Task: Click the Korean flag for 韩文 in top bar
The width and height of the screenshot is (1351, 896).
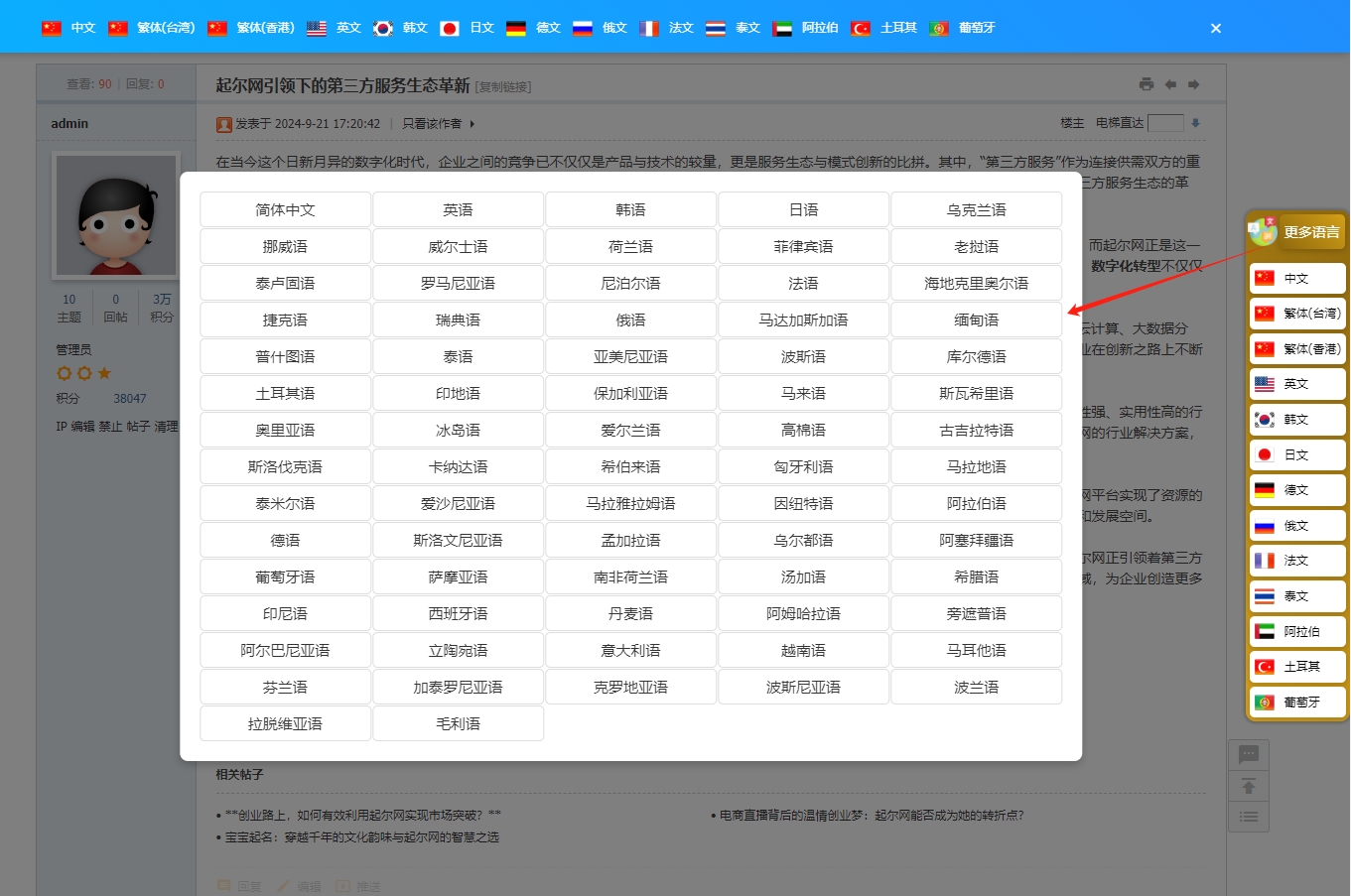Action: (383, 28)
